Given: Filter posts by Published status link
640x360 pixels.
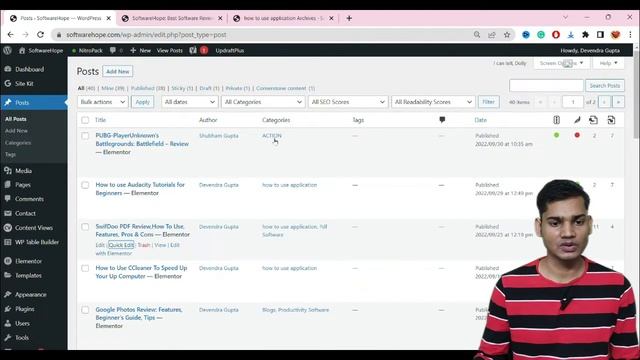Looking at the screenshot, I should tap(148, 88).
